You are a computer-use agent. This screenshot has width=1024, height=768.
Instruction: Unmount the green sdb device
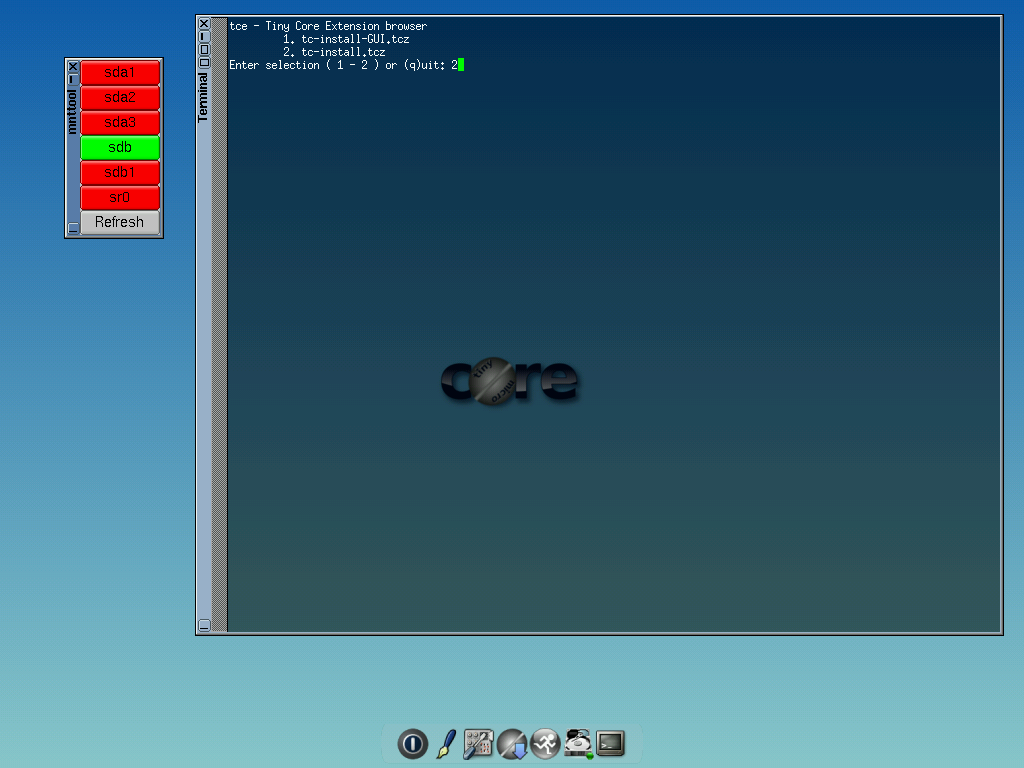[120, 148]
